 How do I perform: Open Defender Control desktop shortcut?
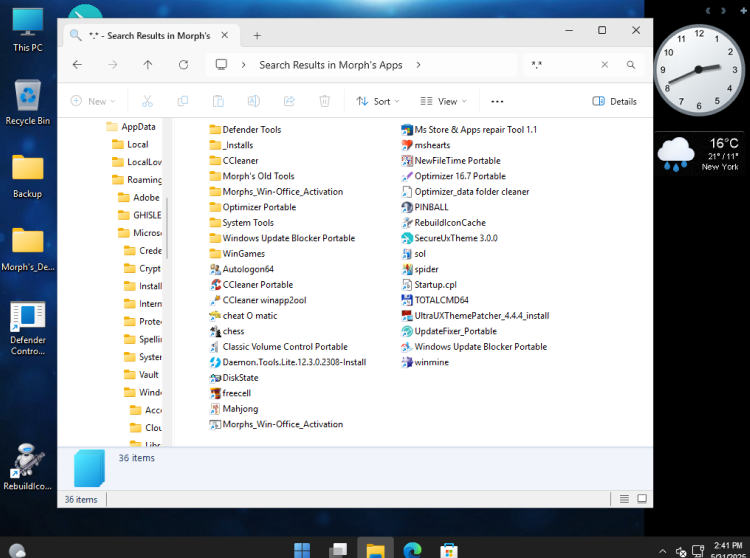point(28,328)
